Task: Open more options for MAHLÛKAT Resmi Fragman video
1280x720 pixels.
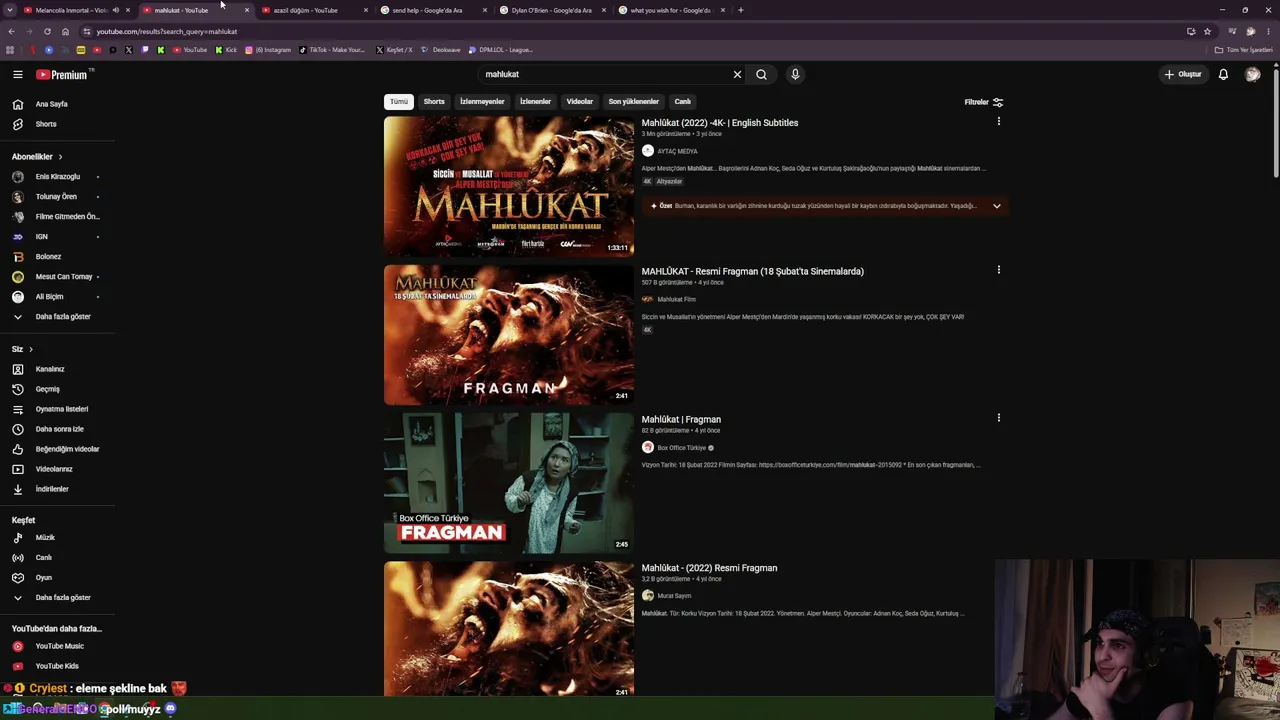Action: 998,270
